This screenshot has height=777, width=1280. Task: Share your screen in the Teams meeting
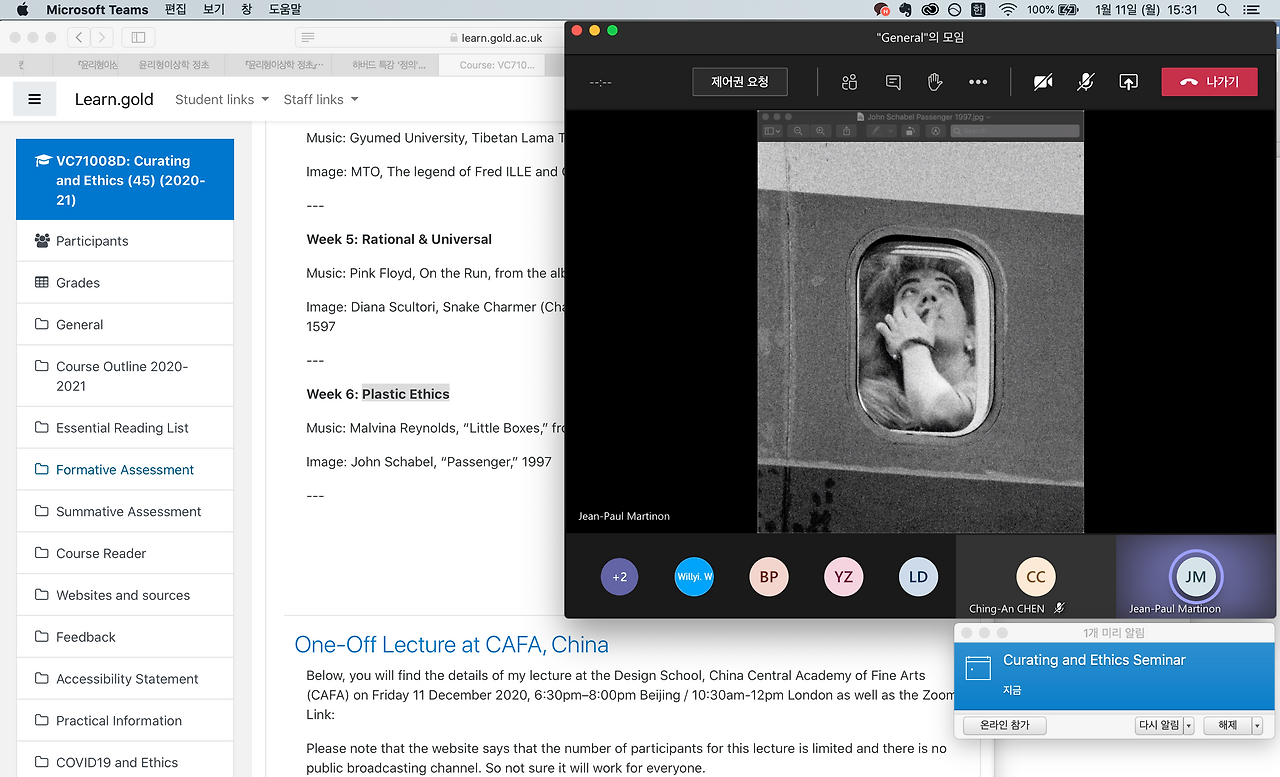pyautogui.click(x=1128, y=82)
